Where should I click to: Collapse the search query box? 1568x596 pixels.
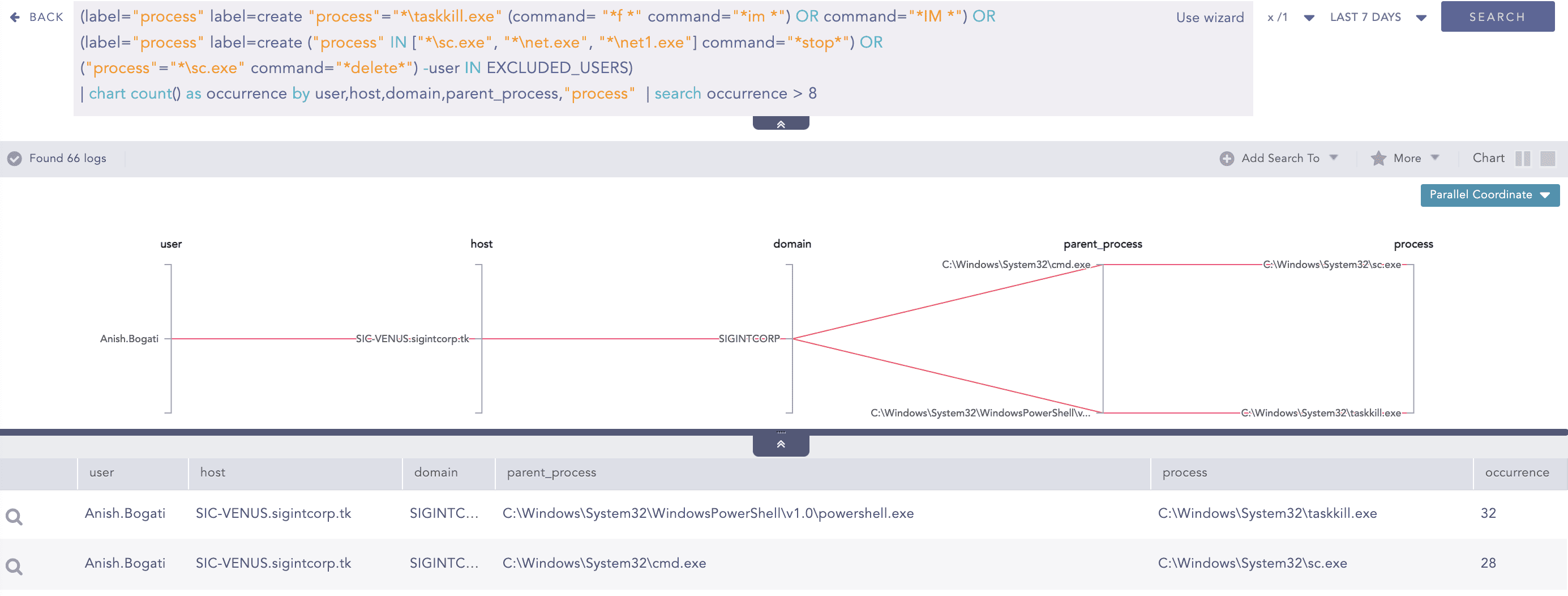(x=781, y=124)
